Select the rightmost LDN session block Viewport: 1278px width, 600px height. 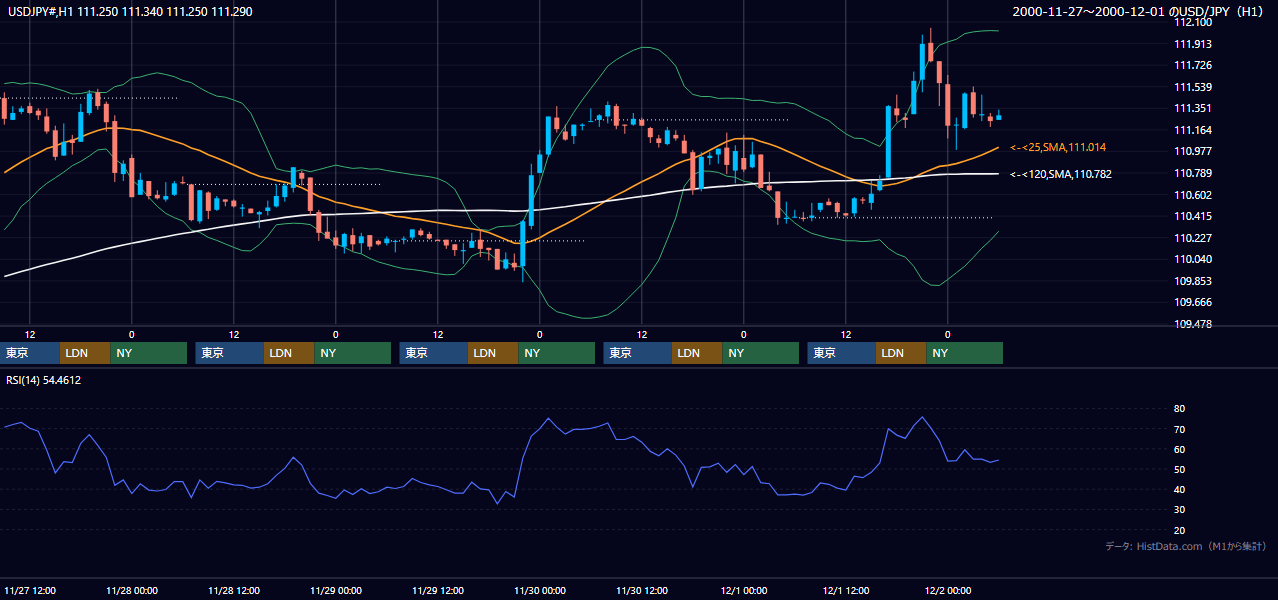click(x=901, y=353)
